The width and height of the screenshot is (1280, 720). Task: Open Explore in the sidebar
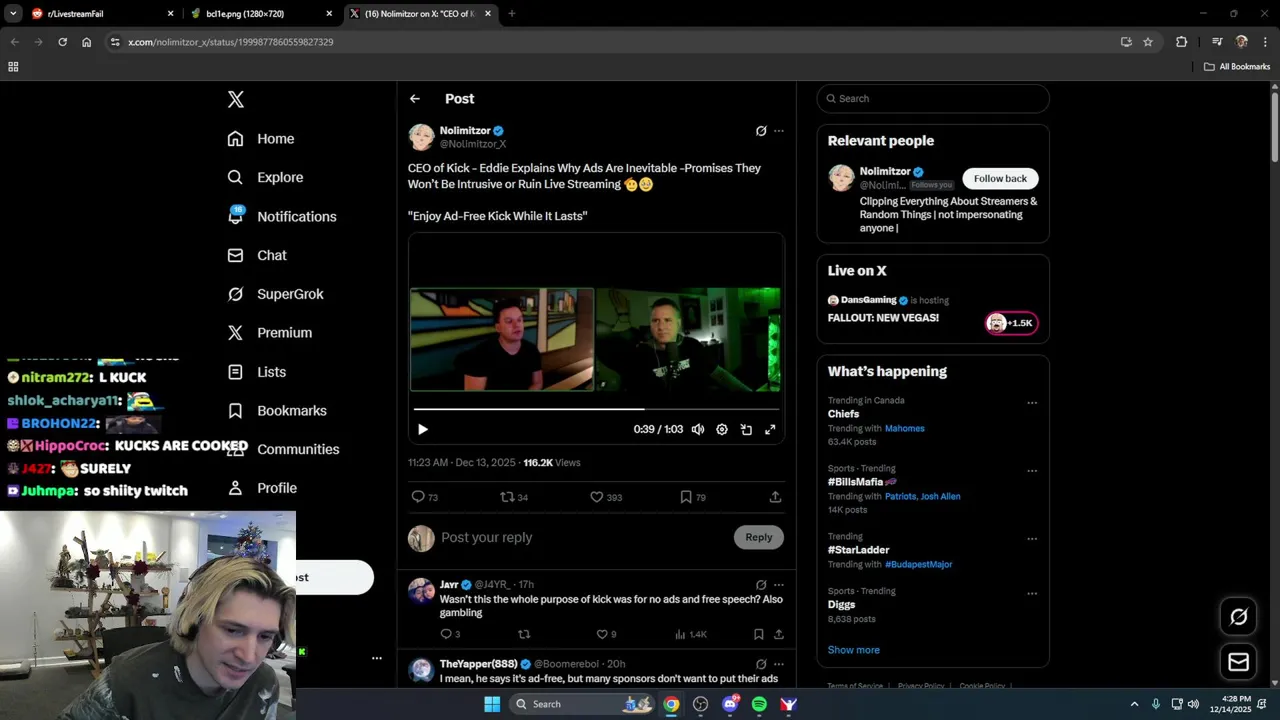pos(265,177)
